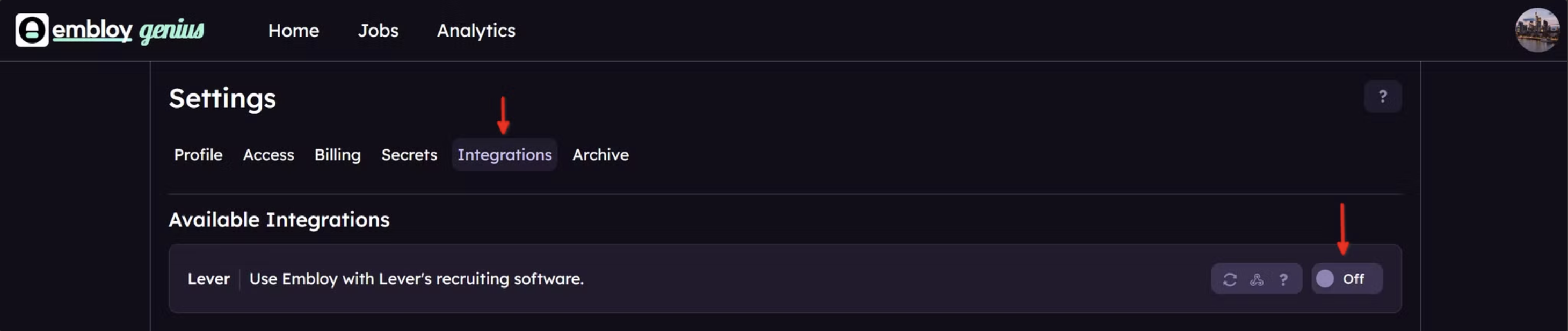1568x331 pixels.
Task: Open the Jobs page
Action: pyautogui.click(x=378, y=31)
